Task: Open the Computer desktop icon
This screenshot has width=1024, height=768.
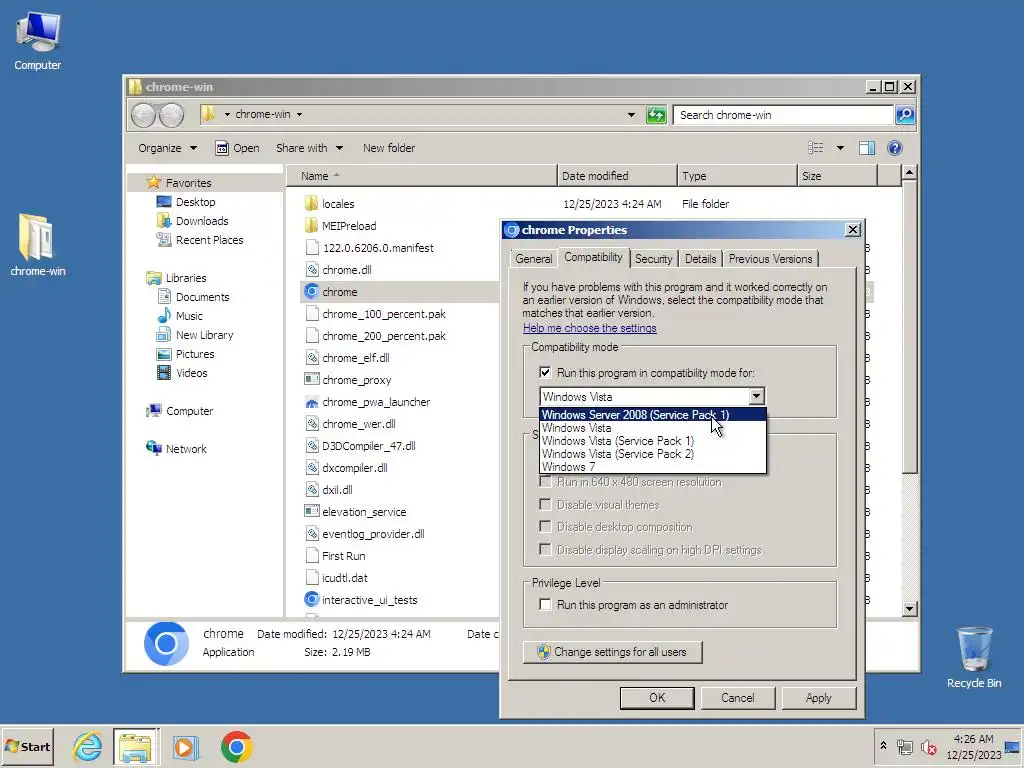Action: [37, 41]
